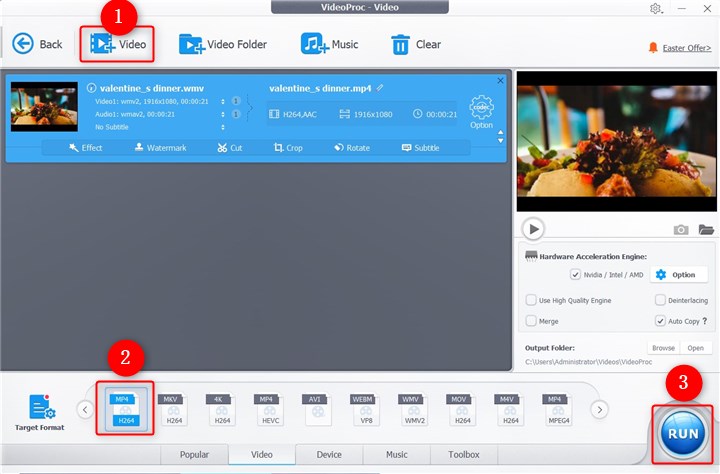Click the output path C:\Users\Administrator\Videos\VideoProc
The image size is (720, 474).
click(x=588, y=362)
